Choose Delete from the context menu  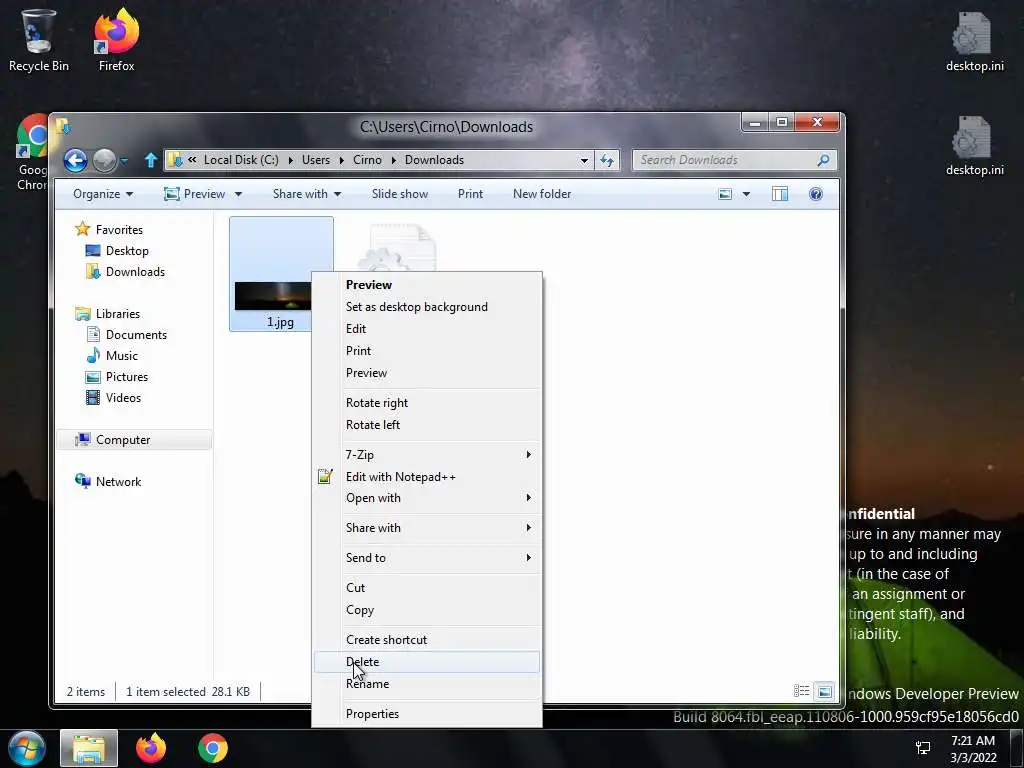[x=427, y=662]
